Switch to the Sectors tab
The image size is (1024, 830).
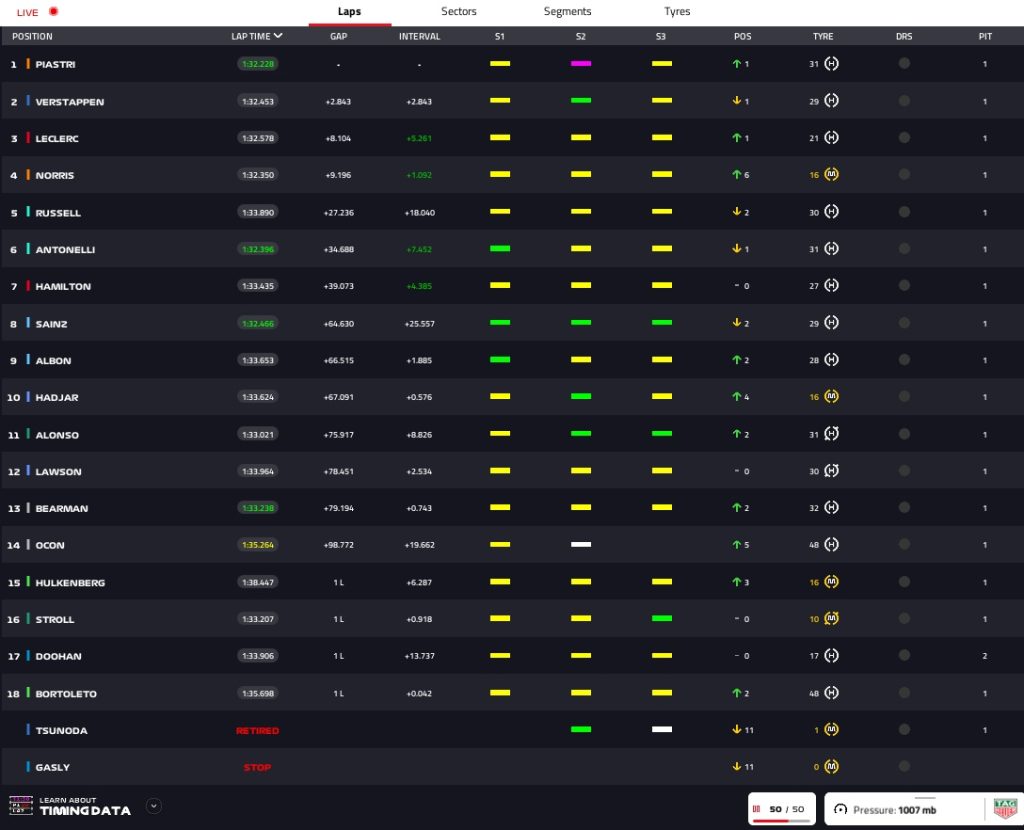pos(459,12)
